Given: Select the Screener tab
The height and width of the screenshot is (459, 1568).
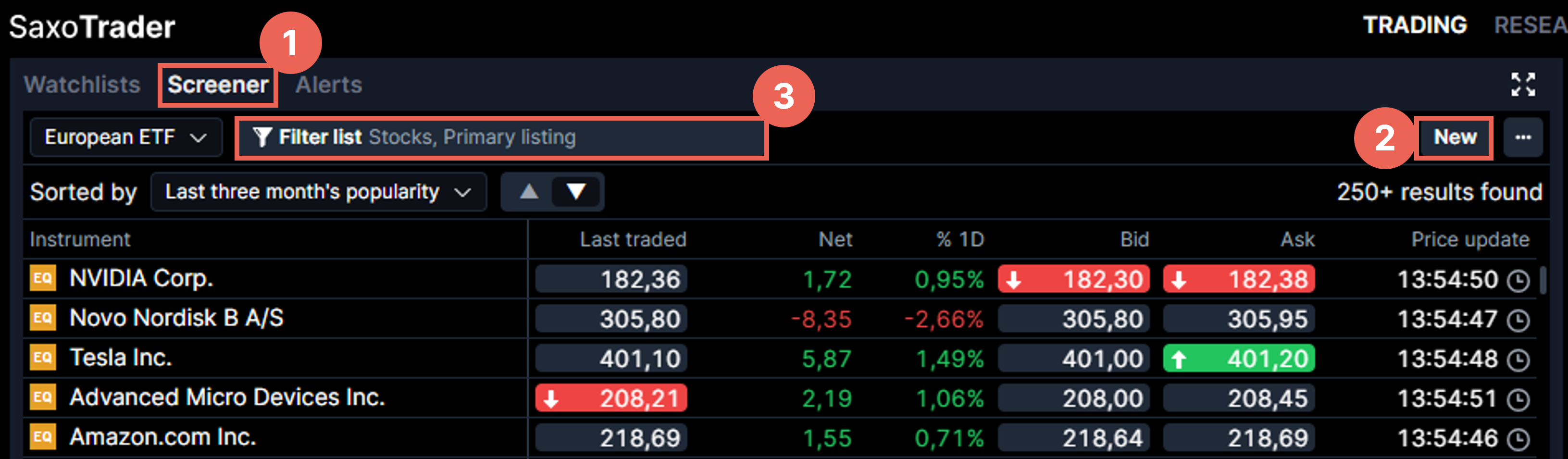Looking at the screenshot, I should (218, 85).
